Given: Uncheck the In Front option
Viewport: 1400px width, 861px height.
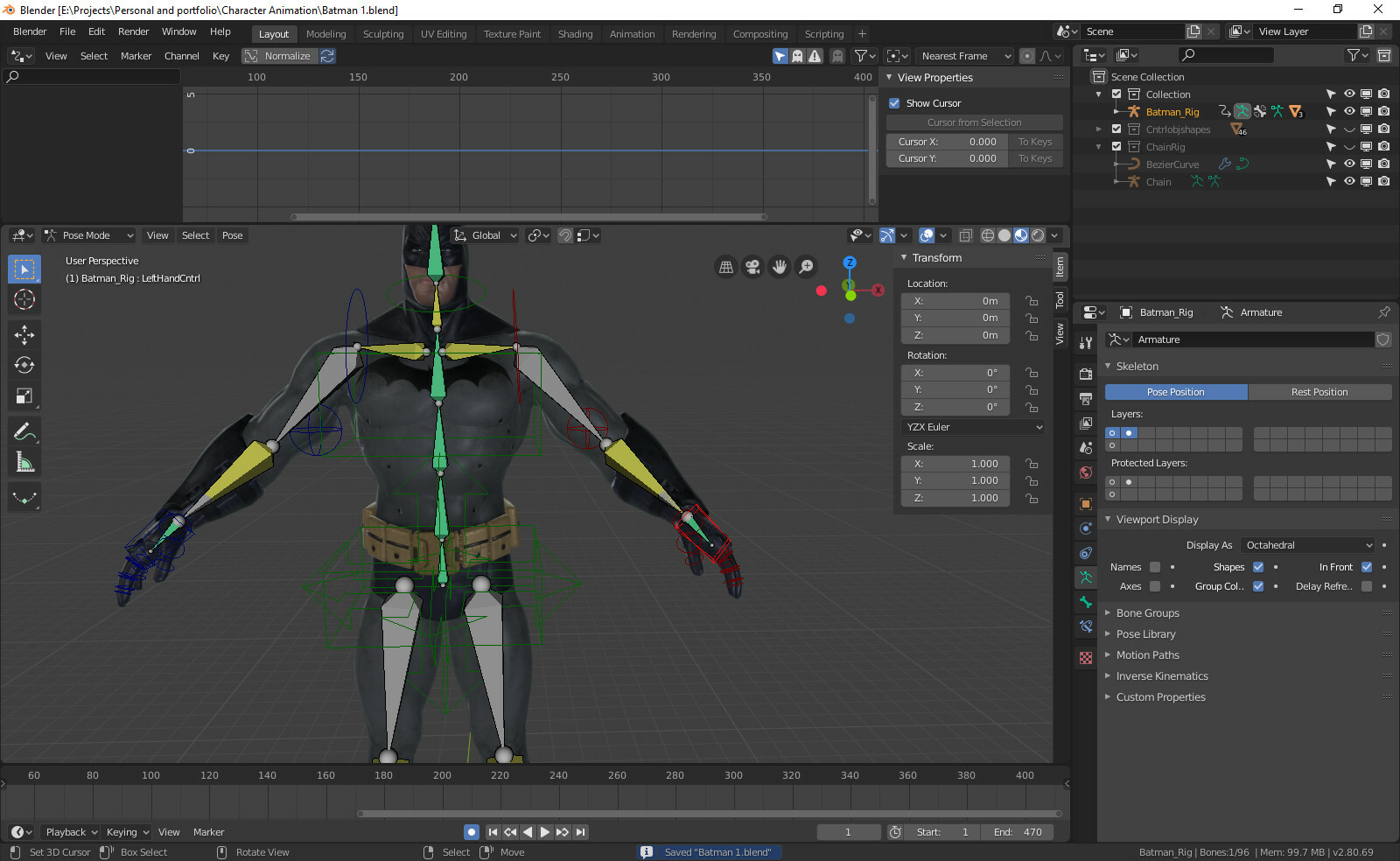Looking at the screenshot, I should (1367, 567).
